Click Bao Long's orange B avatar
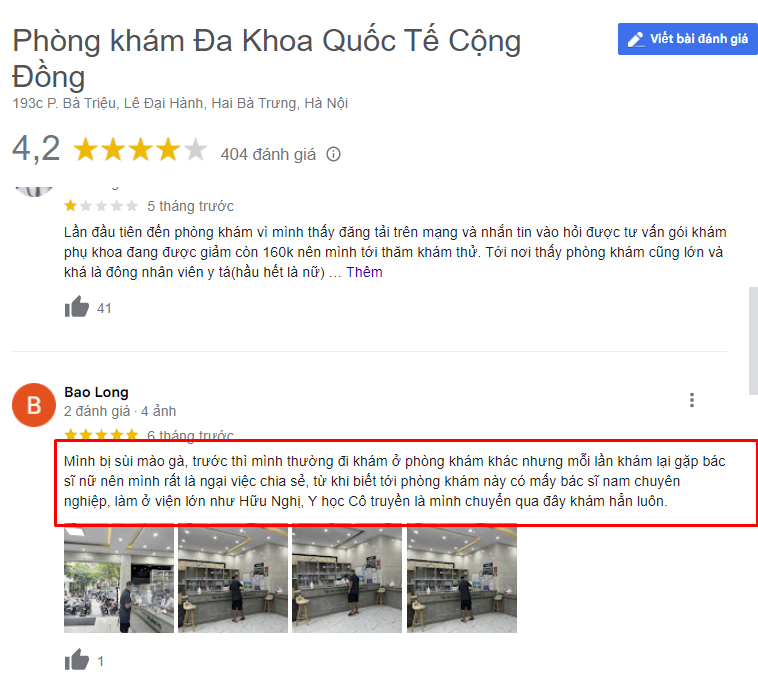This screenshot has height=679, width=758. (x=34, y=405)
